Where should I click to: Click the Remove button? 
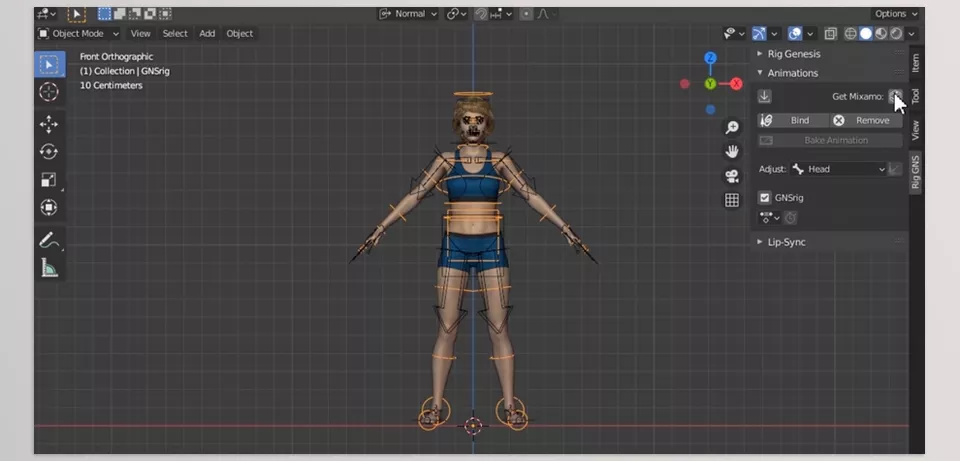coord(866,121)
